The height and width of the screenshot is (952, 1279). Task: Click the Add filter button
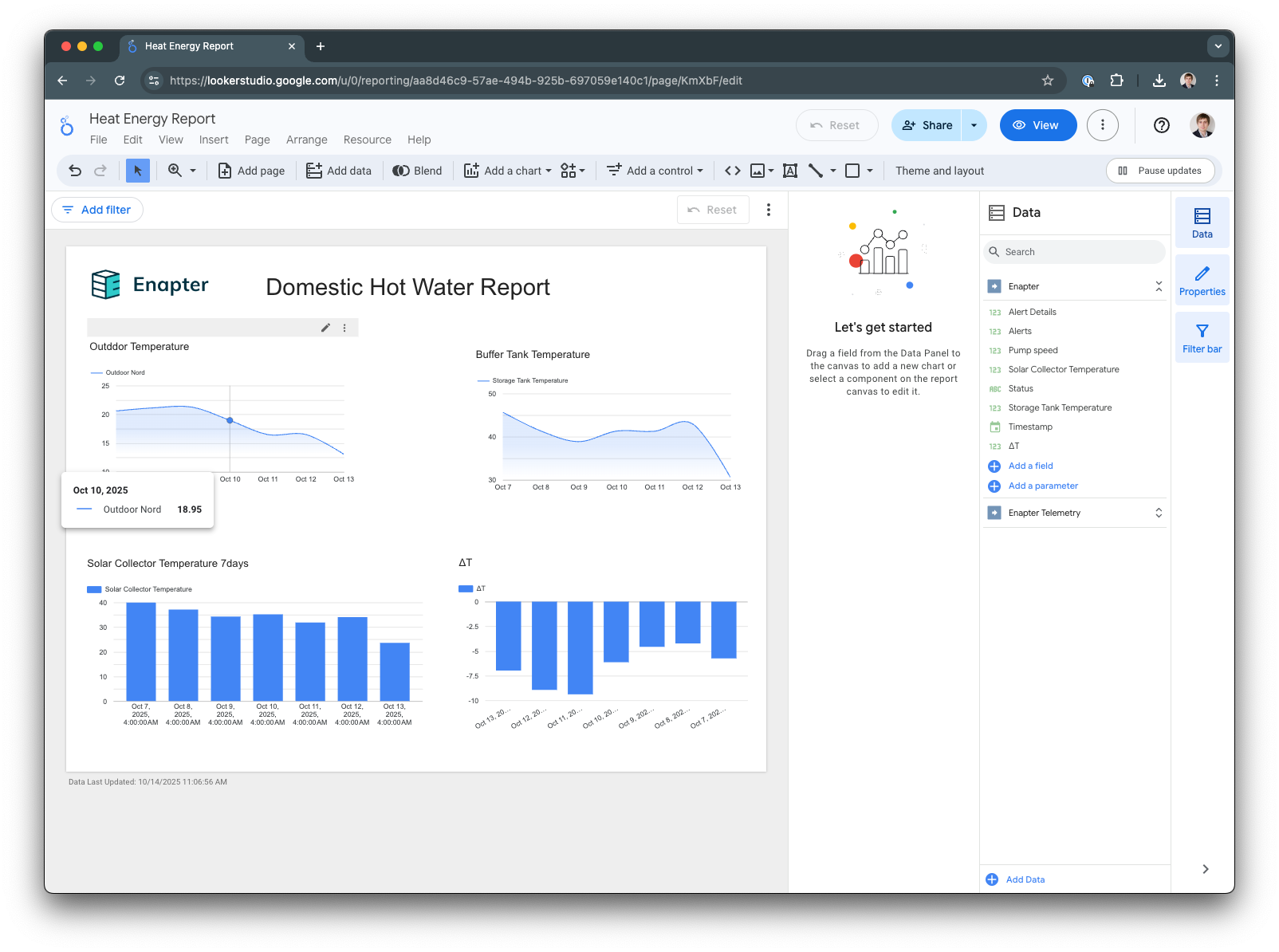[97, 210]
